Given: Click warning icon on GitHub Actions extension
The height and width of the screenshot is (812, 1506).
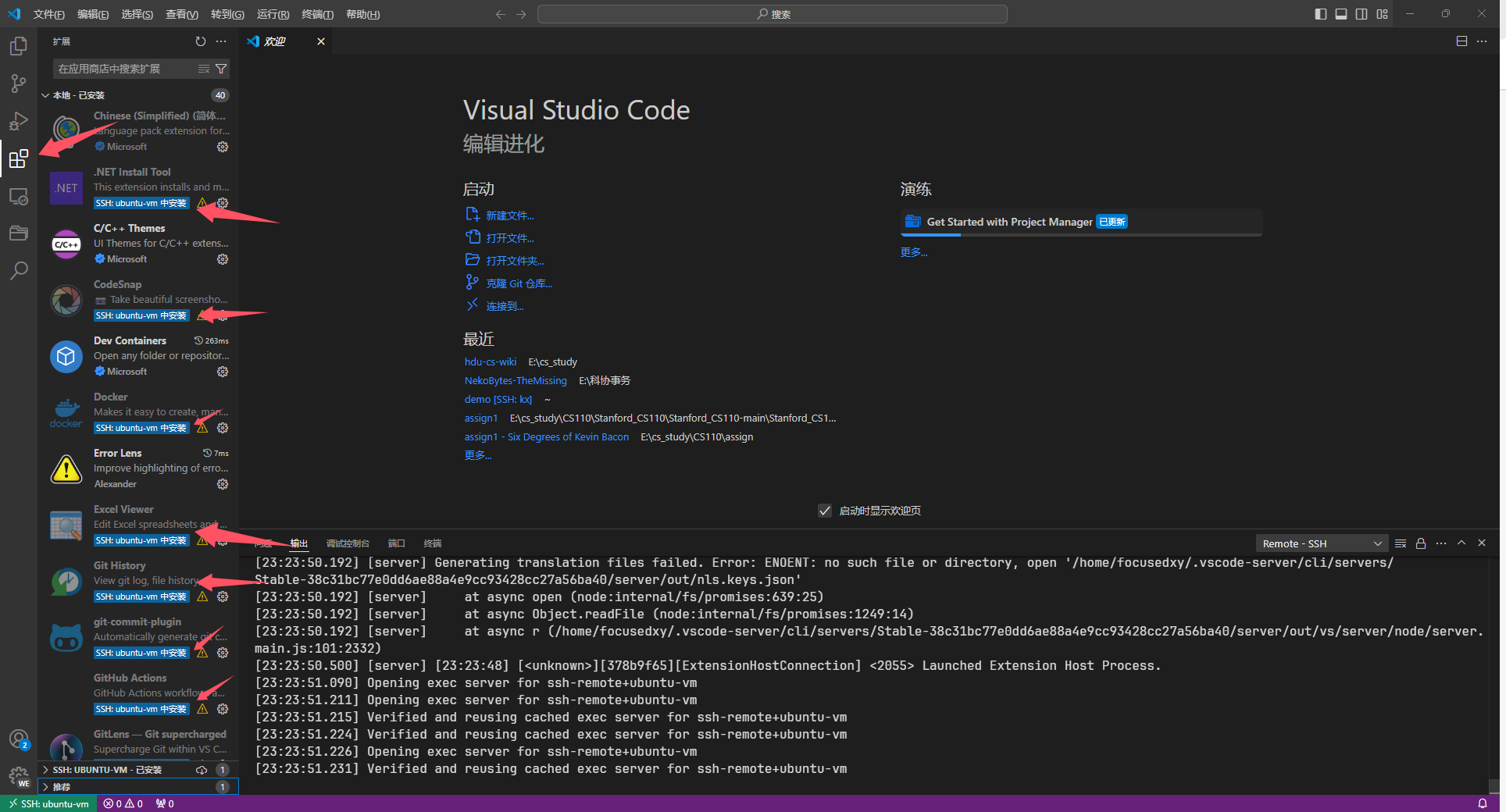Looking at the screenshot, I should [202, 709].
